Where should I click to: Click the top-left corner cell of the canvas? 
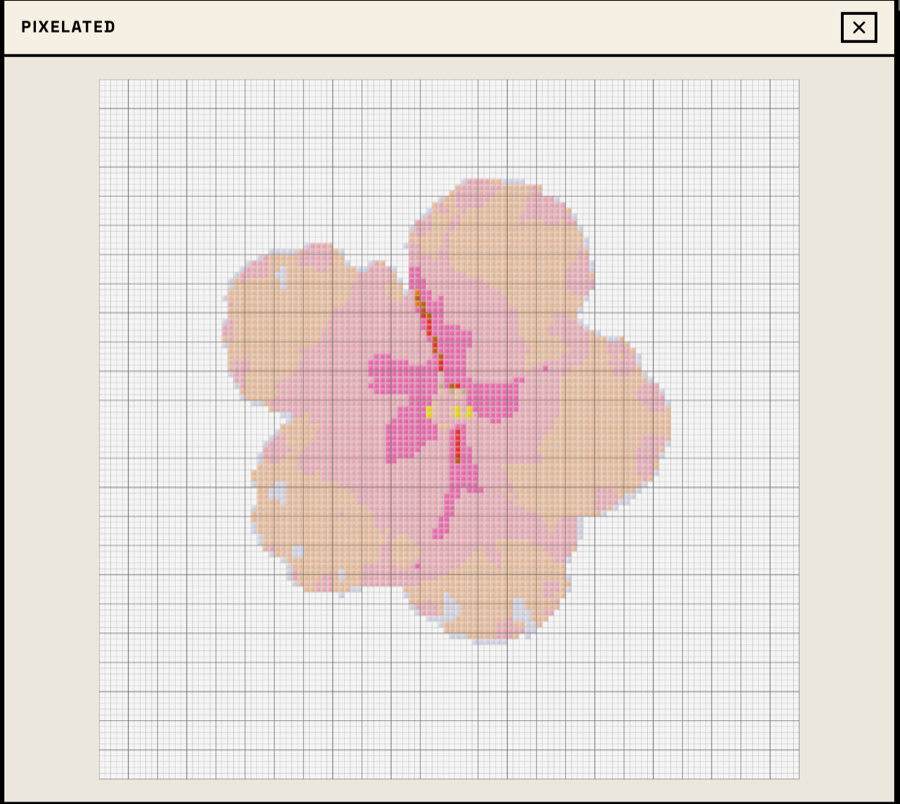103,83
